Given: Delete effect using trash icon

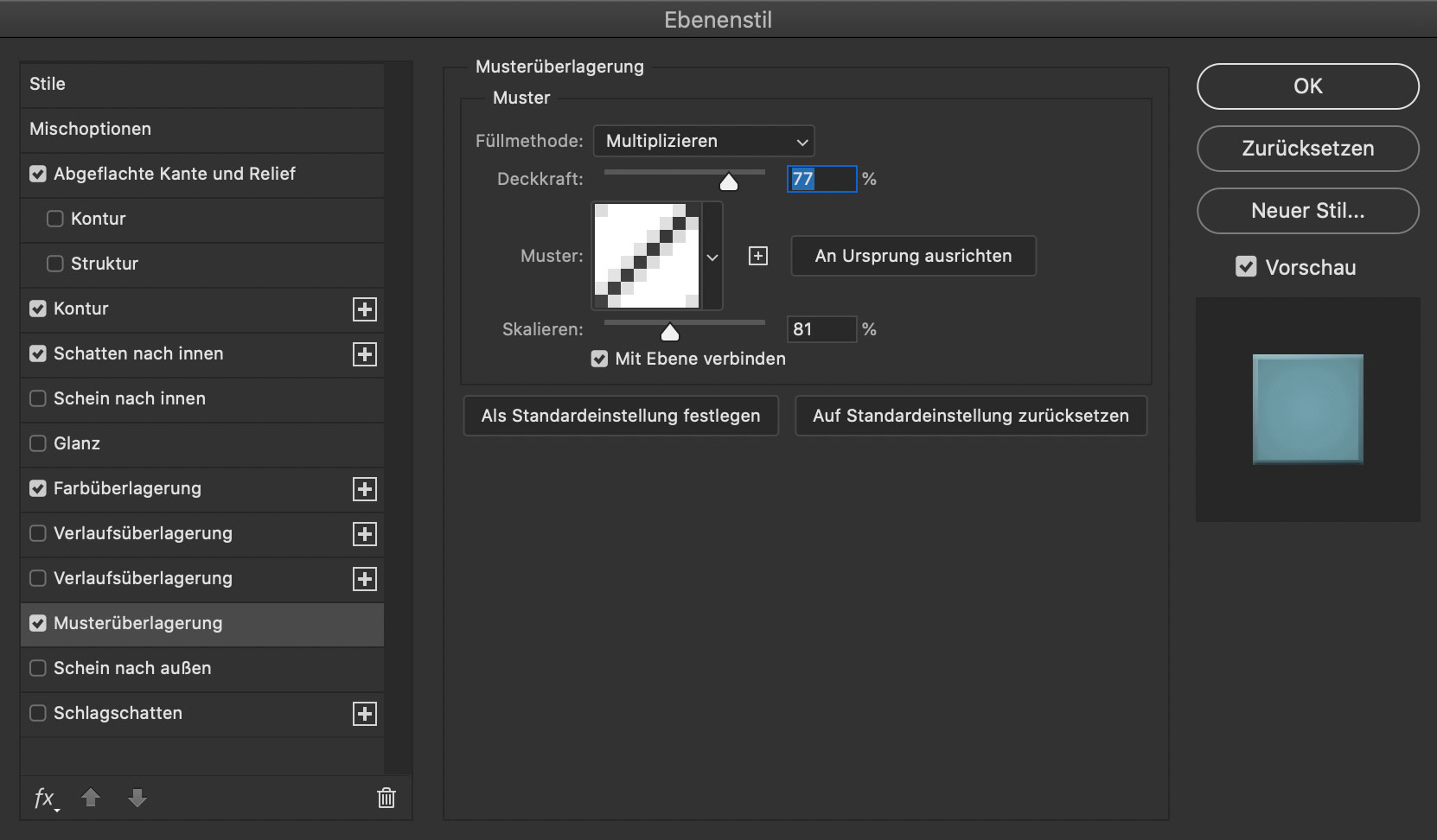Looking at the screenshot, I should [386, 798].
